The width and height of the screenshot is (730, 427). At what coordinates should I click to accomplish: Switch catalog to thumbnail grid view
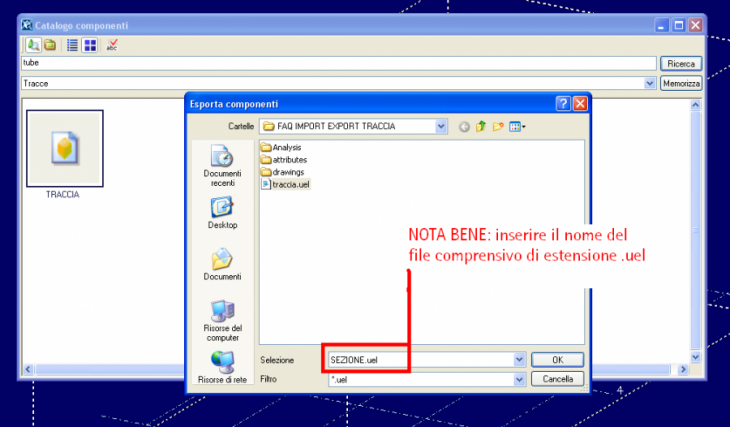pos(90,45)
